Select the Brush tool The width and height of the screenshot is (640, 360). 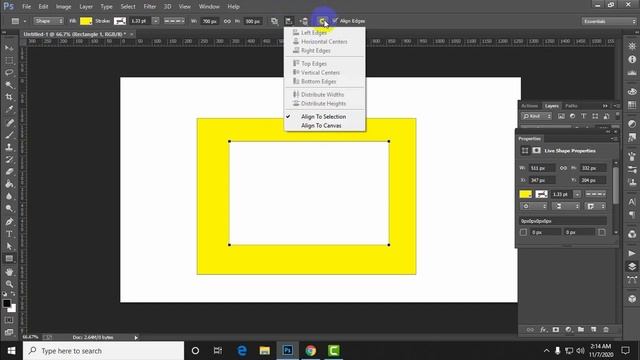point(9,135)
